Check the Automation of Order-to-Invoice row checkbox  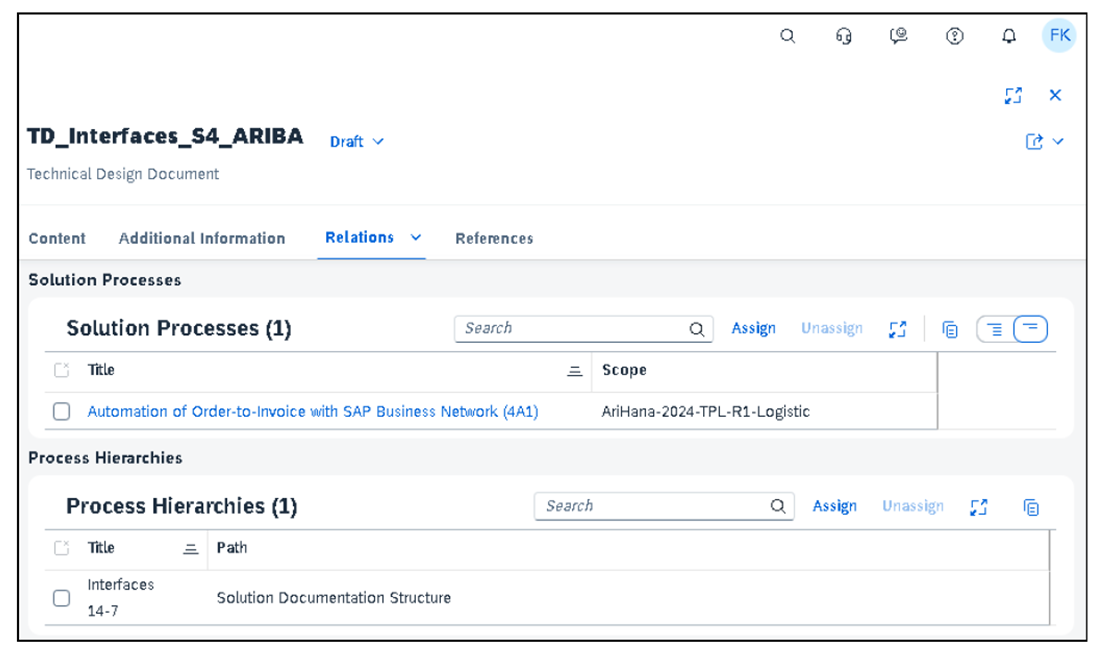(x=61, y=411)
